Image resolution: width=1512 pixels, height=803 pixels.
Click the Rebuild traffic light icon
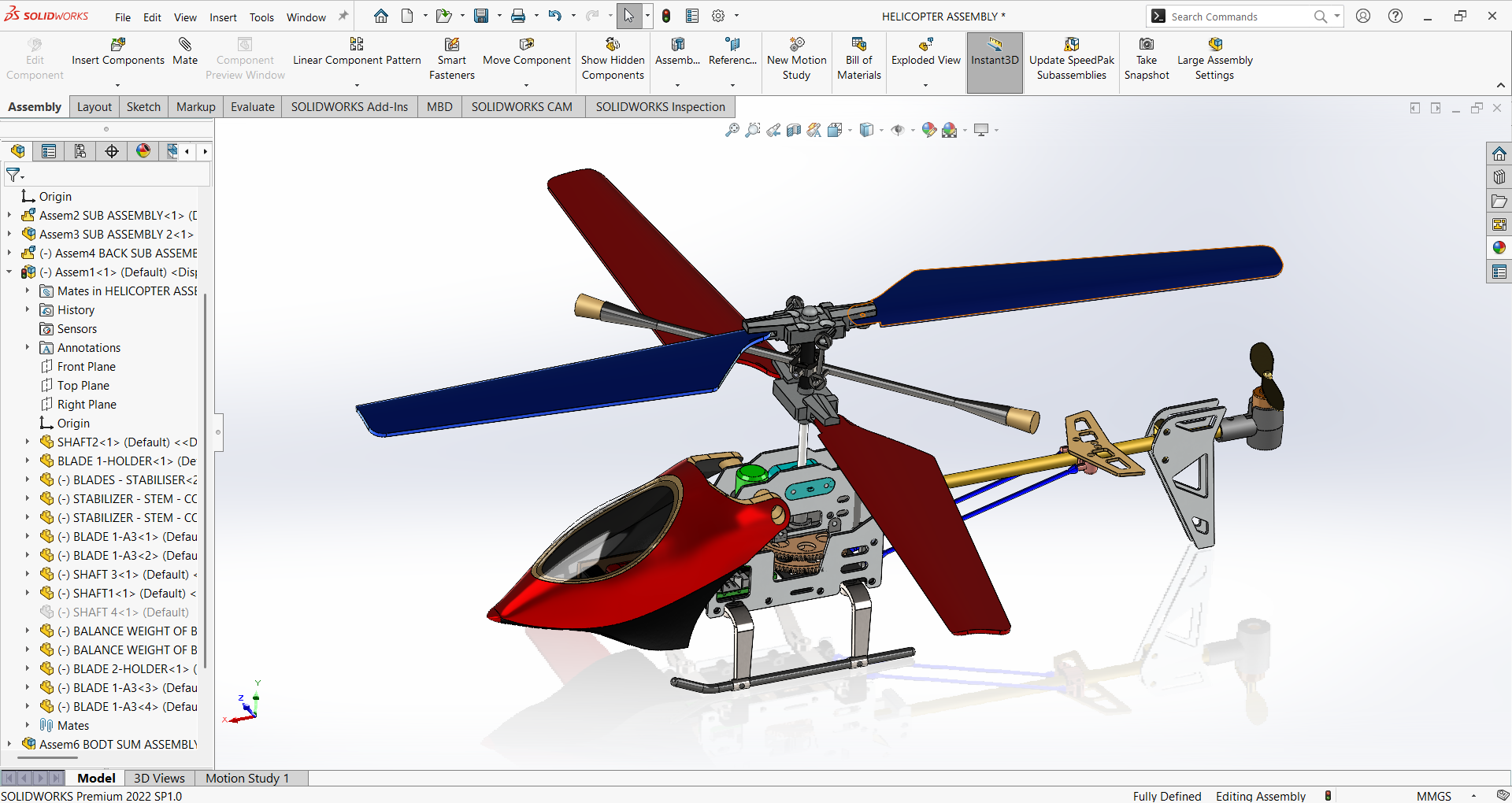pyautogui.click(x=666, y=16)
